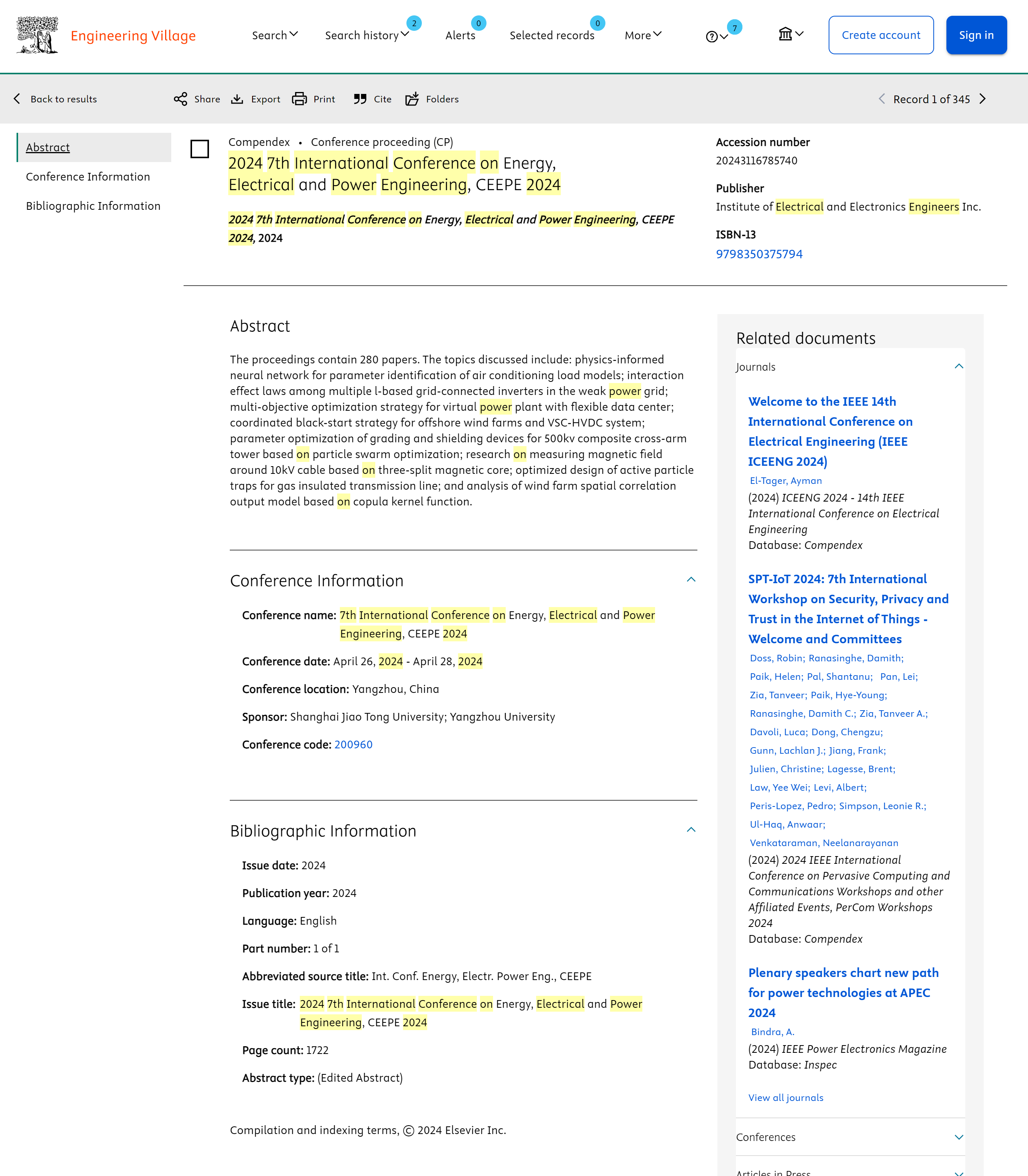Click the help notification badge showing 7
The image size is (1028, 1176).
click(x=734, y=28)
